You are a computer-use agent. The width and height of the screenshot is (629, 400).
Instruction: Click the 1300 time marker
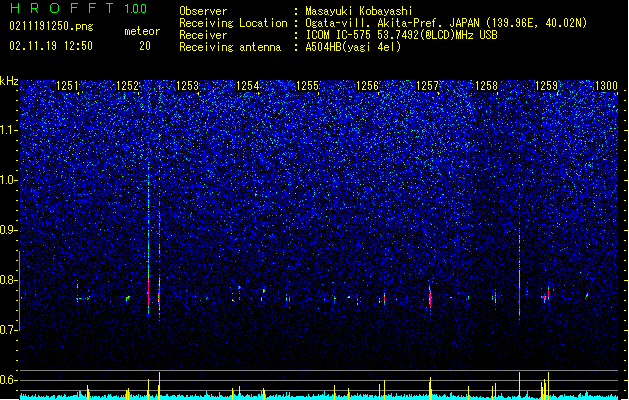pos(606,86)
